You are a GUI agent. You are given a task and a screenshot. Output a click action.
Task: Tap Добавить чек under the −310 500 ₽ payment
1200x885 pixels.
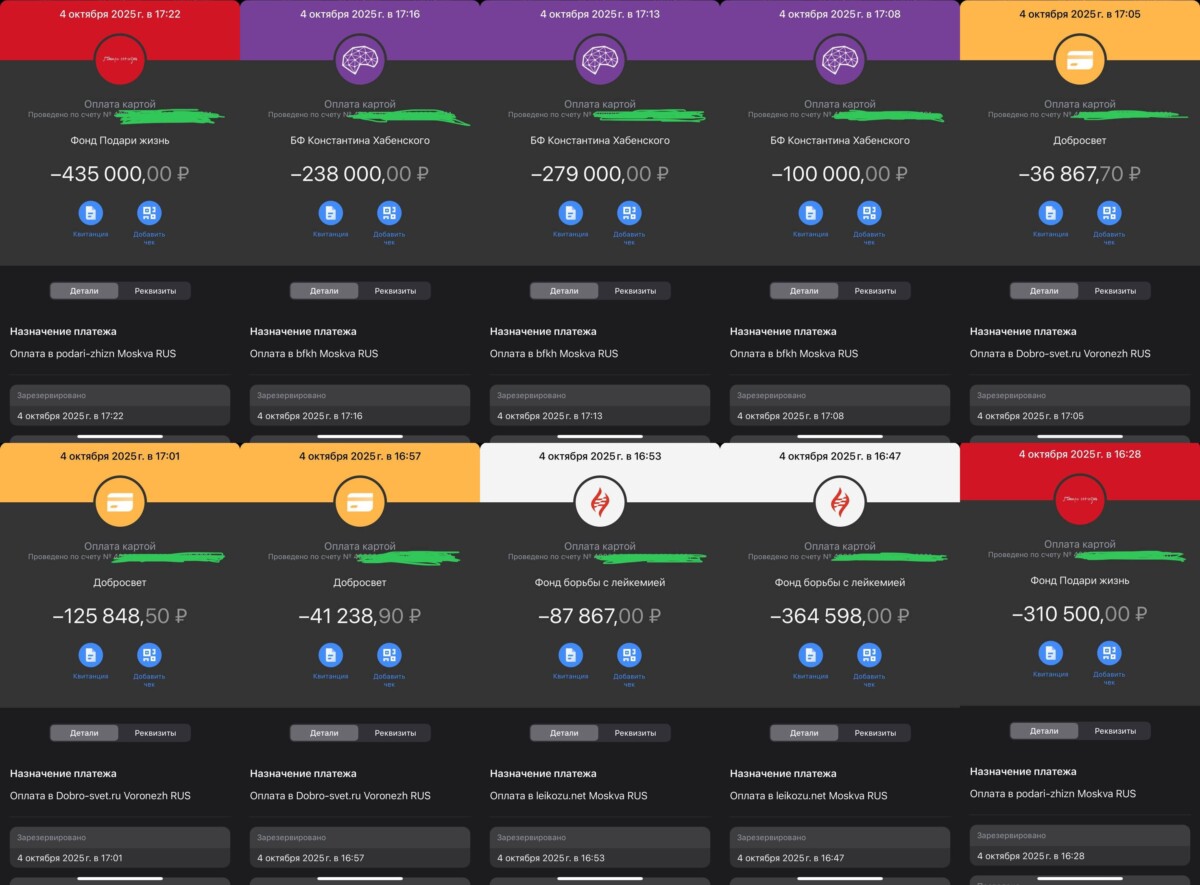pos(1108,654)
